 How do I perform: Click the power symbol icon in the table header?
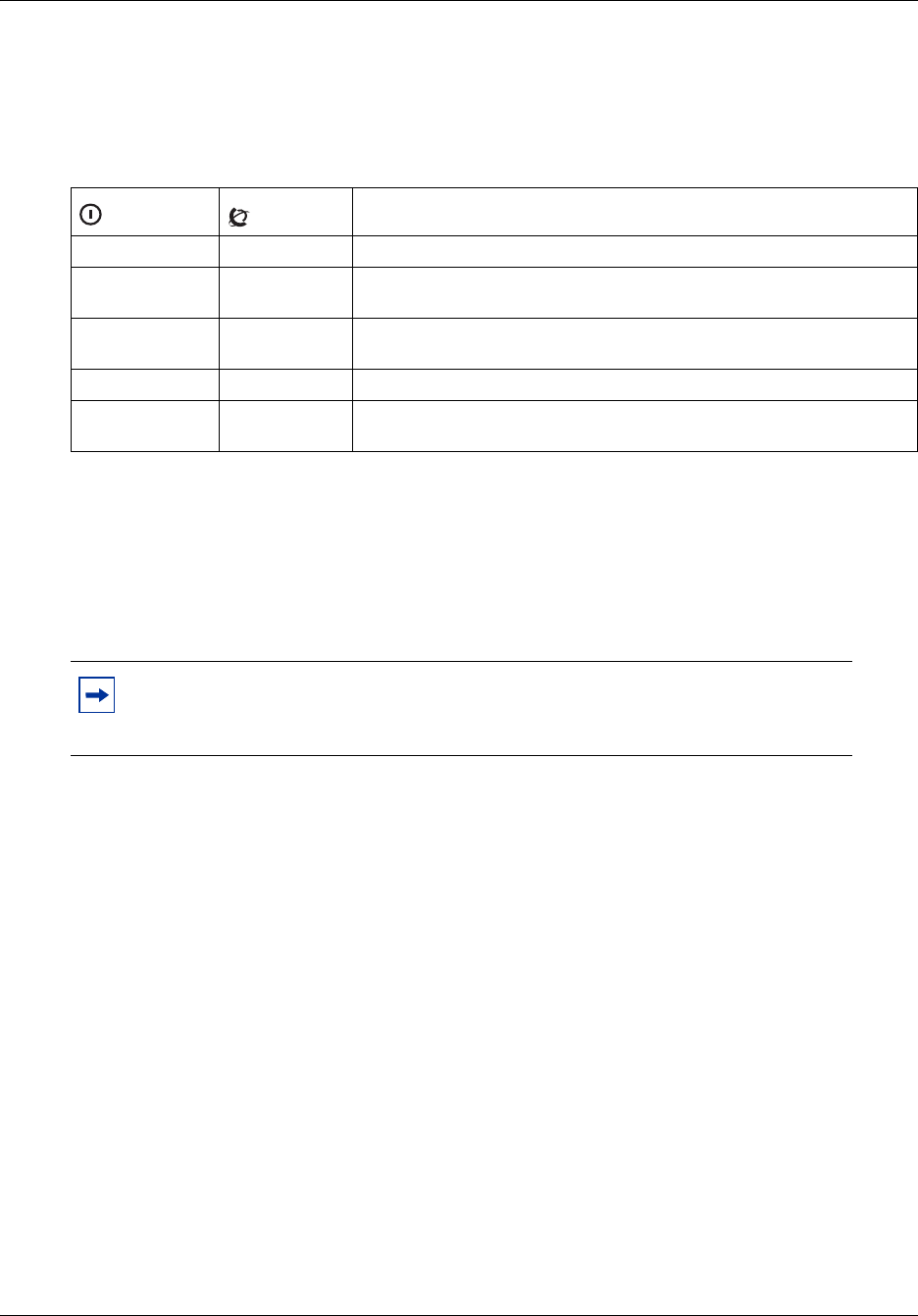point(88,213)
